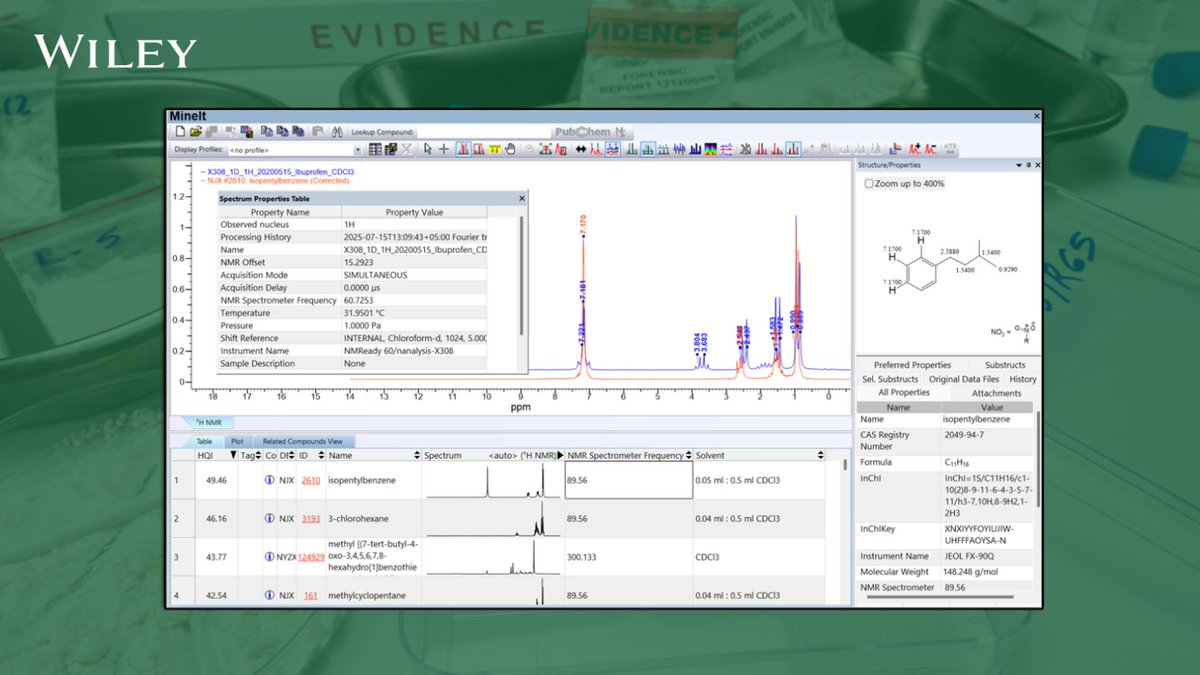This screenshot has width=1200, height=675.
Task: Click the yellow peak label icon
Action: (x=495, y=150)
